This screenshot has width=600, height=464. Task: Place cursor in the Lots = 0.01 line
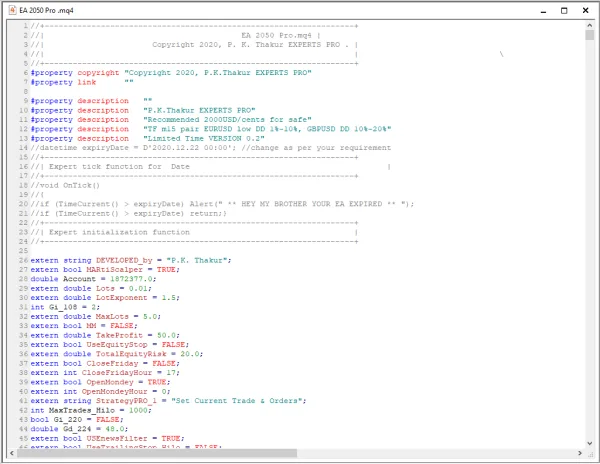(x=91, y=288)
